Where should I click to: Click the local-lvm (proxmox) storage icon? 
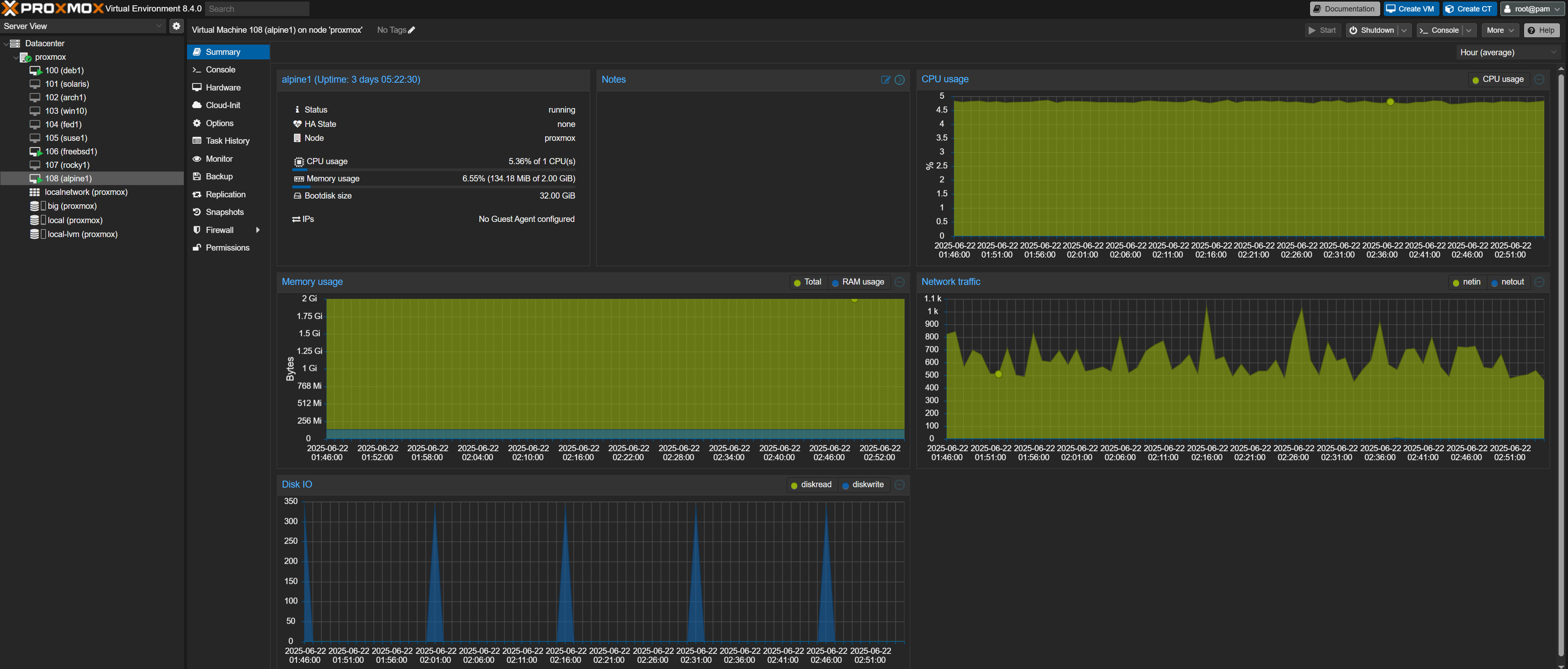[35, 234]
